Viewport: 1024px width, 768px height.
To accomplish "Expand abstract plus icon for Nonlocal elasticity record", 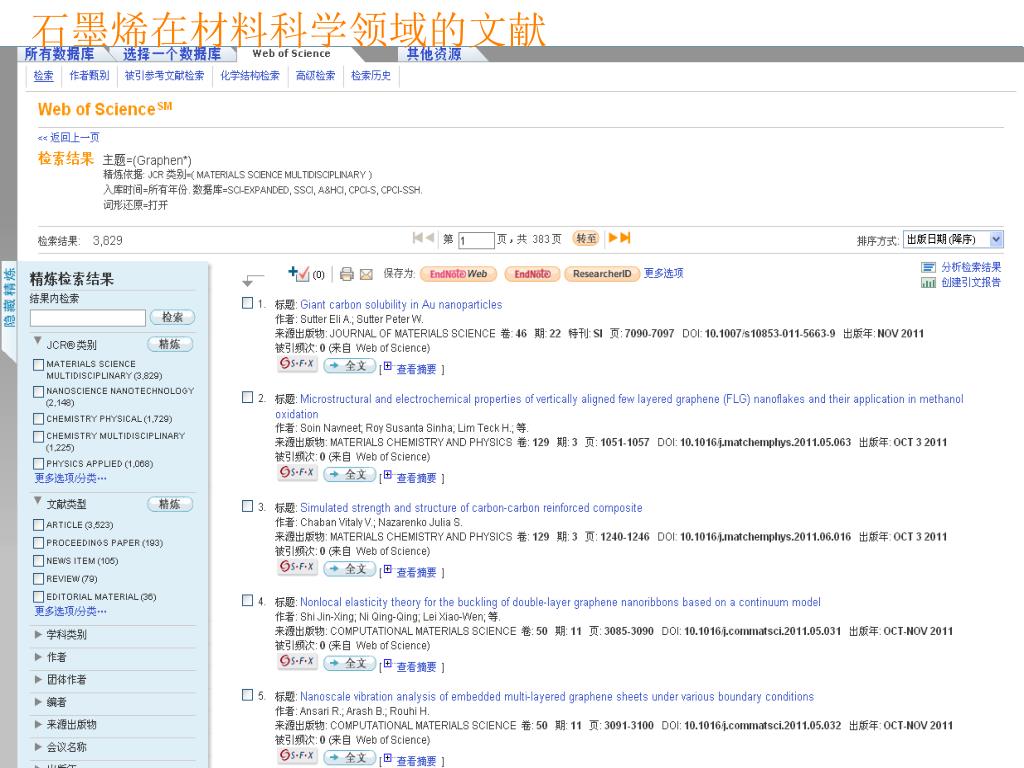I will point(388,664).
